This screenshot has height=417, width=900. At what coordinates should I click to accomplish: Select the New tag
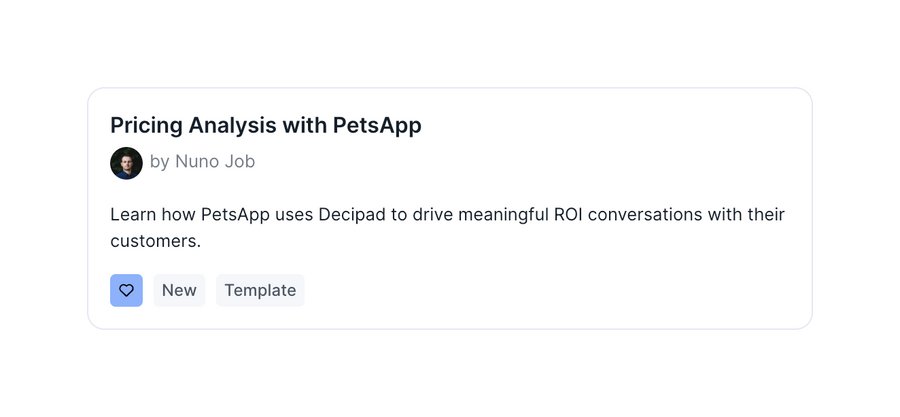(179, 290)
